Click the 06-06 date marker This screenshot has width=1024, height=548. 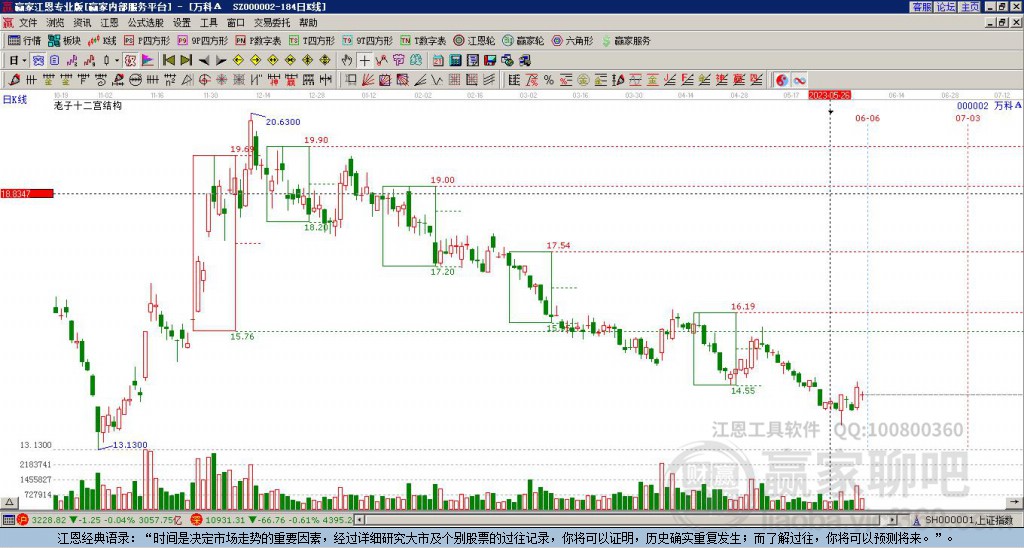(867, 118)
